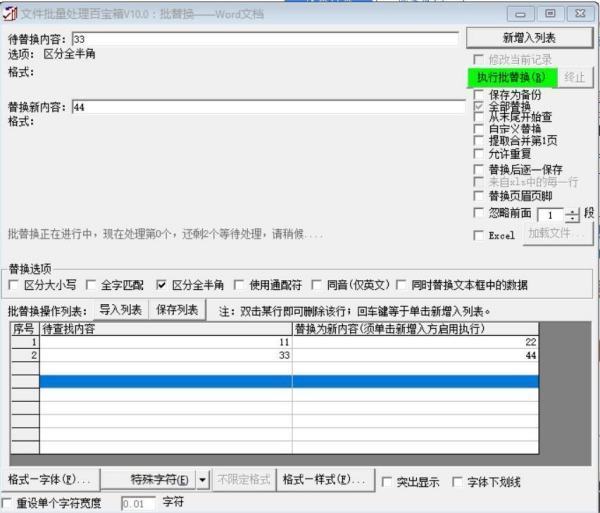Enable the 突出显示 highlight checkbox
This screenshot has height=513, width=600.
pos(387,482)
